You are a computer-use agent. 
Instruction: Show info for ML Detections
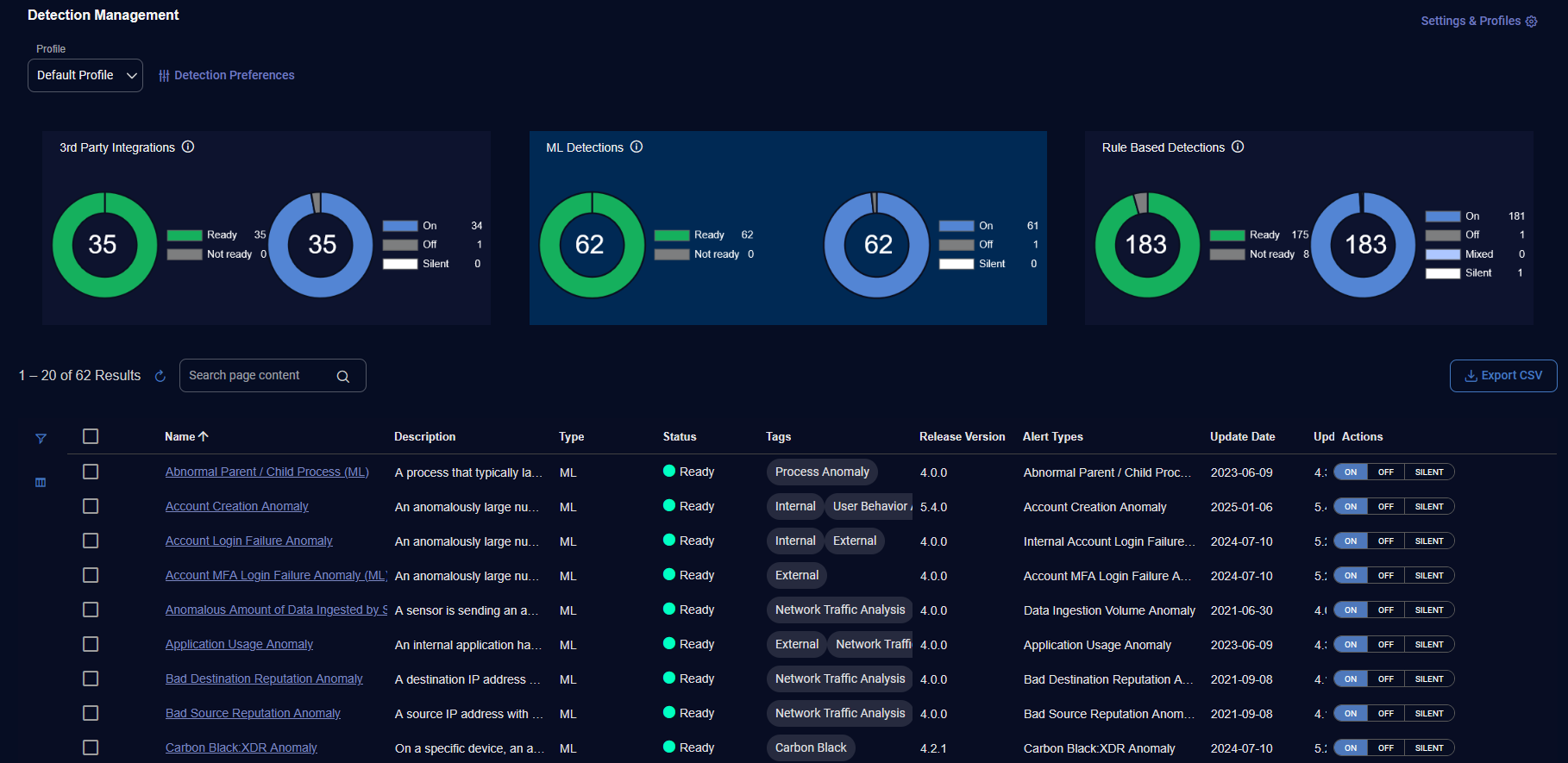(637, 147)
